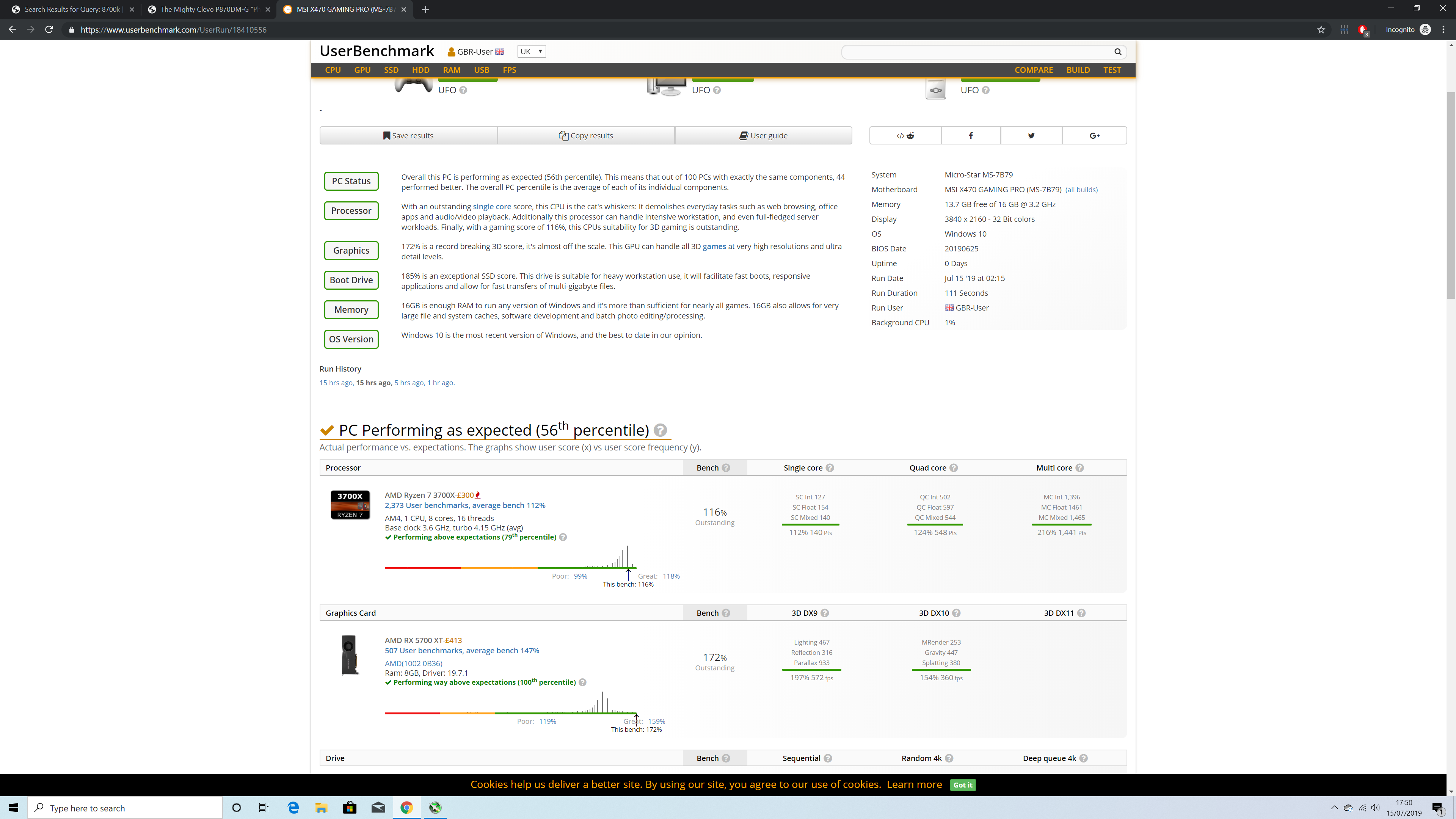Open the SSD menu tab
Image resolution: width=1456 pixels, height=819 pixels.
pos(391,70)
